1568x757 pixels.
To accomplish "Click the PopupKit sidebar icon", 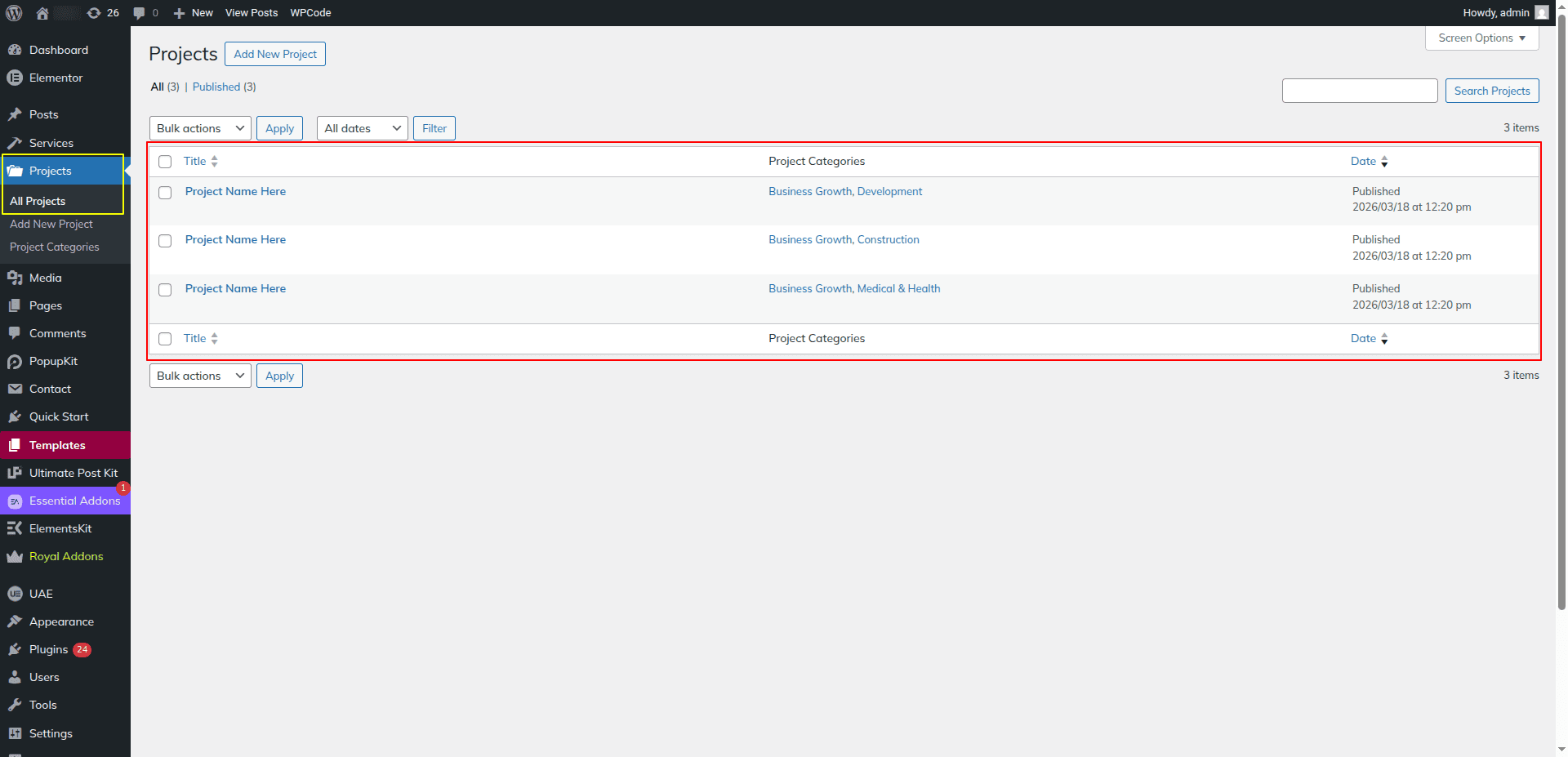I will (15, 361).
